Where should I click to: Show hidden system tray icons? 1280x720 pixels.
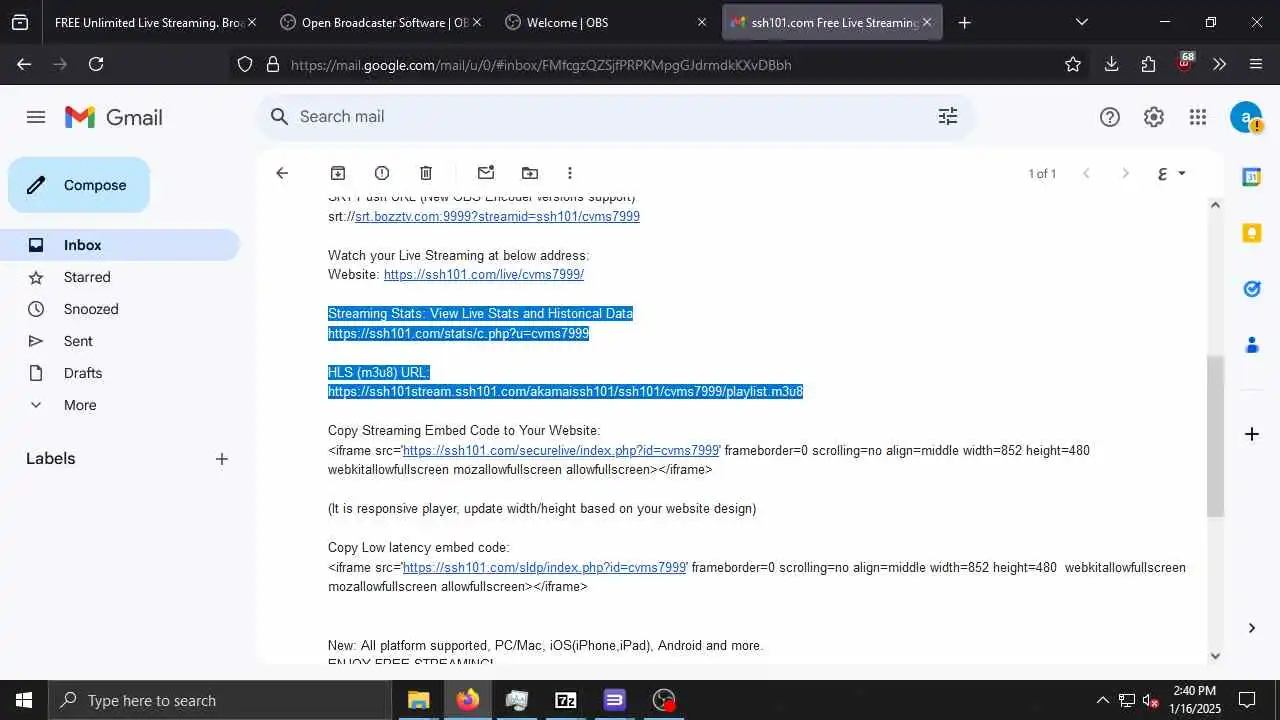(x=1103, y=700)
